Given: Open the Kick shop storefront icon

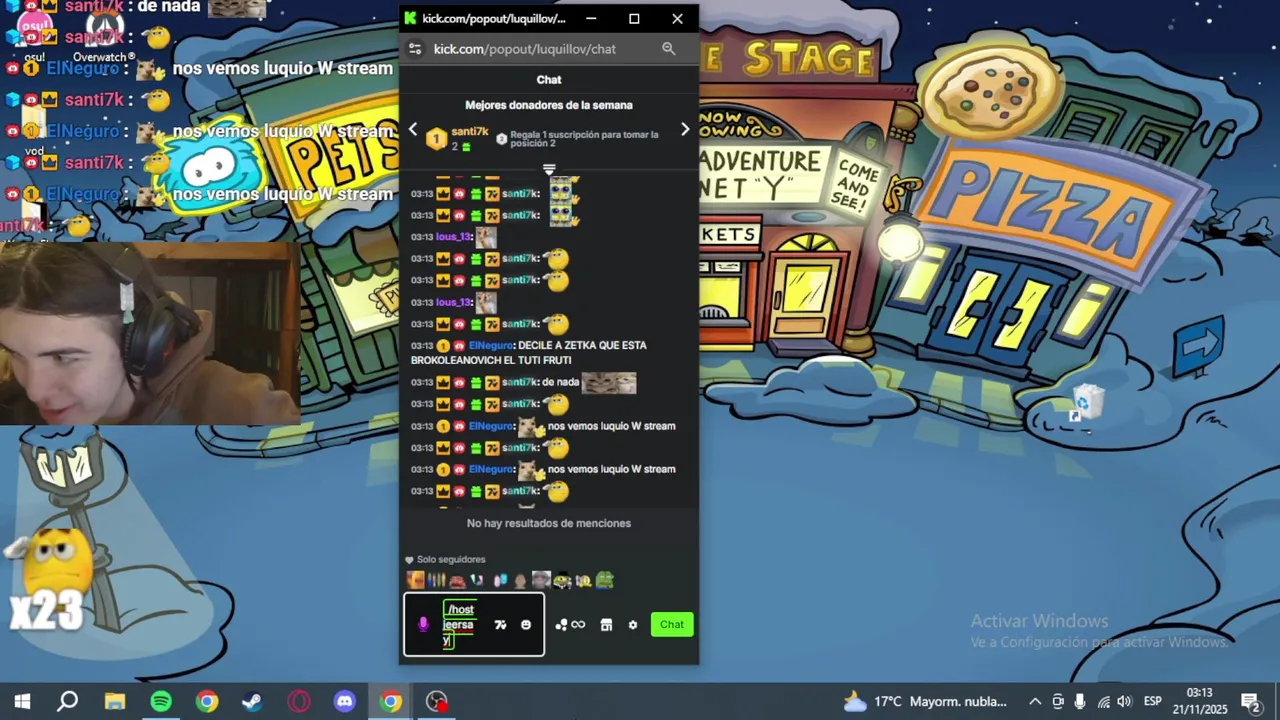Looking at the screenshot, I should pos(606,625).
